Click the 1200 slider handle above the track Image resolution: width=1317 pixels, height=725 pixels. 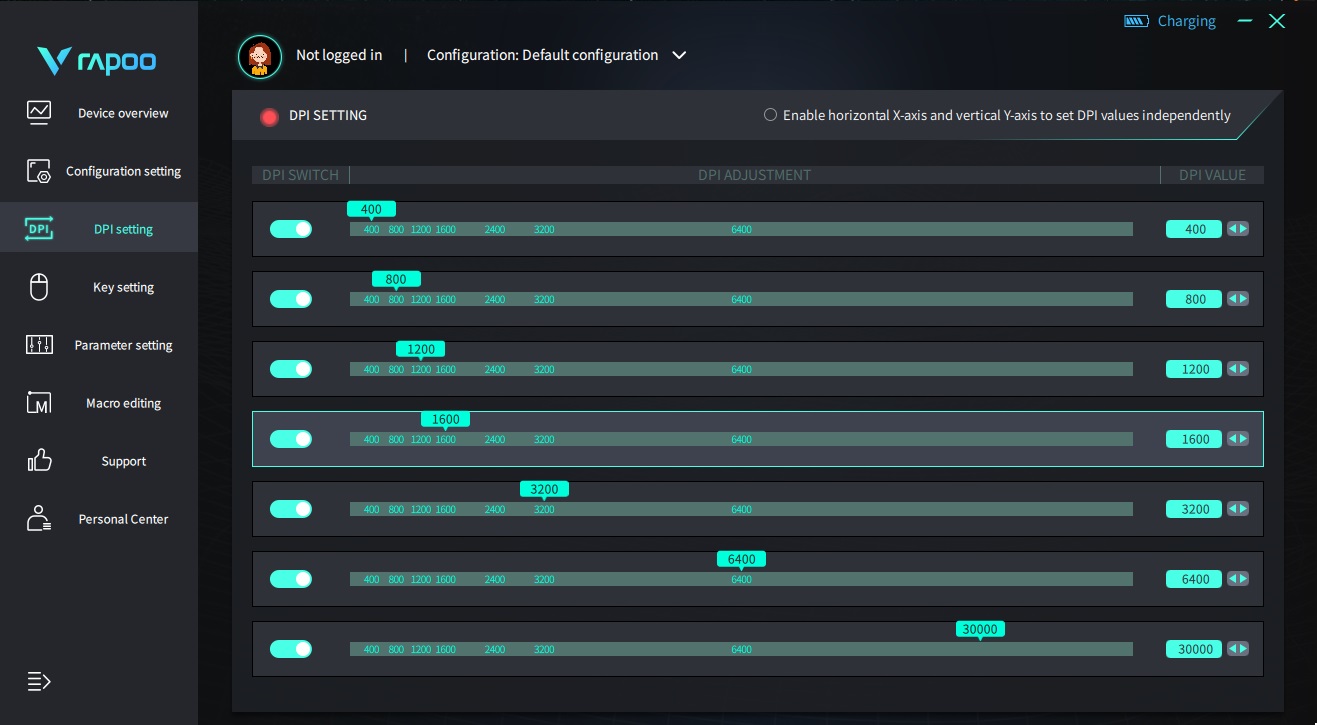421,350
